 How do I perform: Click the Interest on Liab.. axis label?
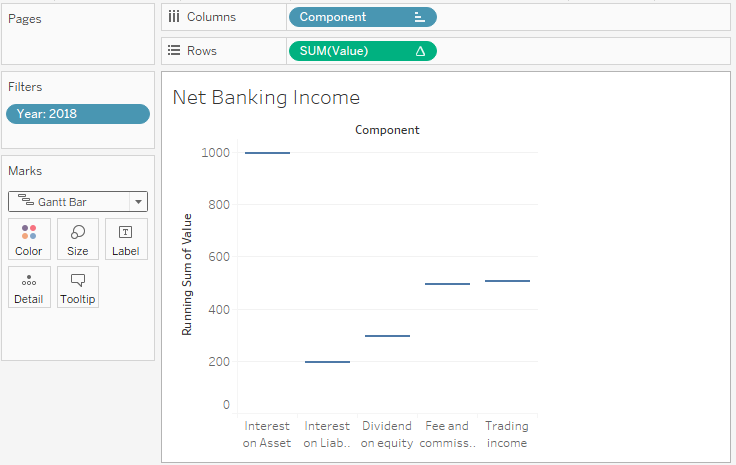327,435
